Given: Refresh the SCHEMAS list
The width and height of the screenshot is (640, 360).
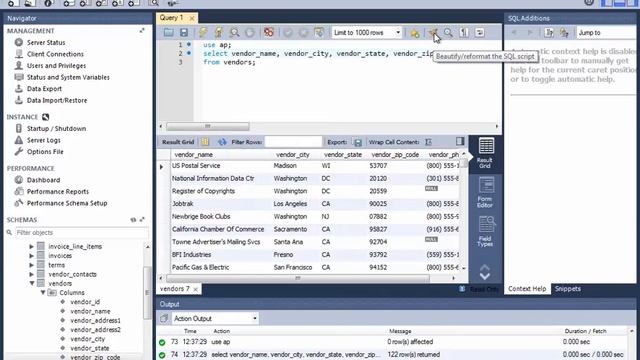Looking at the screenshot, I should [133, 220].
